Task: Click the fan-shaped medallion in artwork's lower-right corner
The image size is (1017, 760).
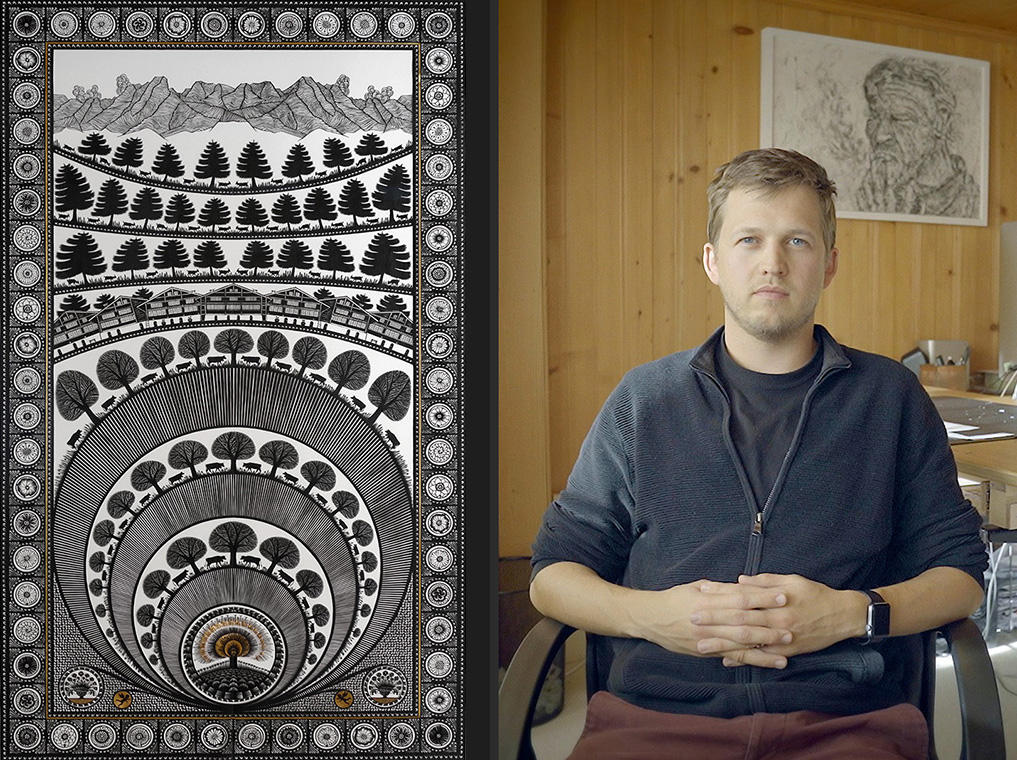Action: pyautogui.click(x=384, y=686)
